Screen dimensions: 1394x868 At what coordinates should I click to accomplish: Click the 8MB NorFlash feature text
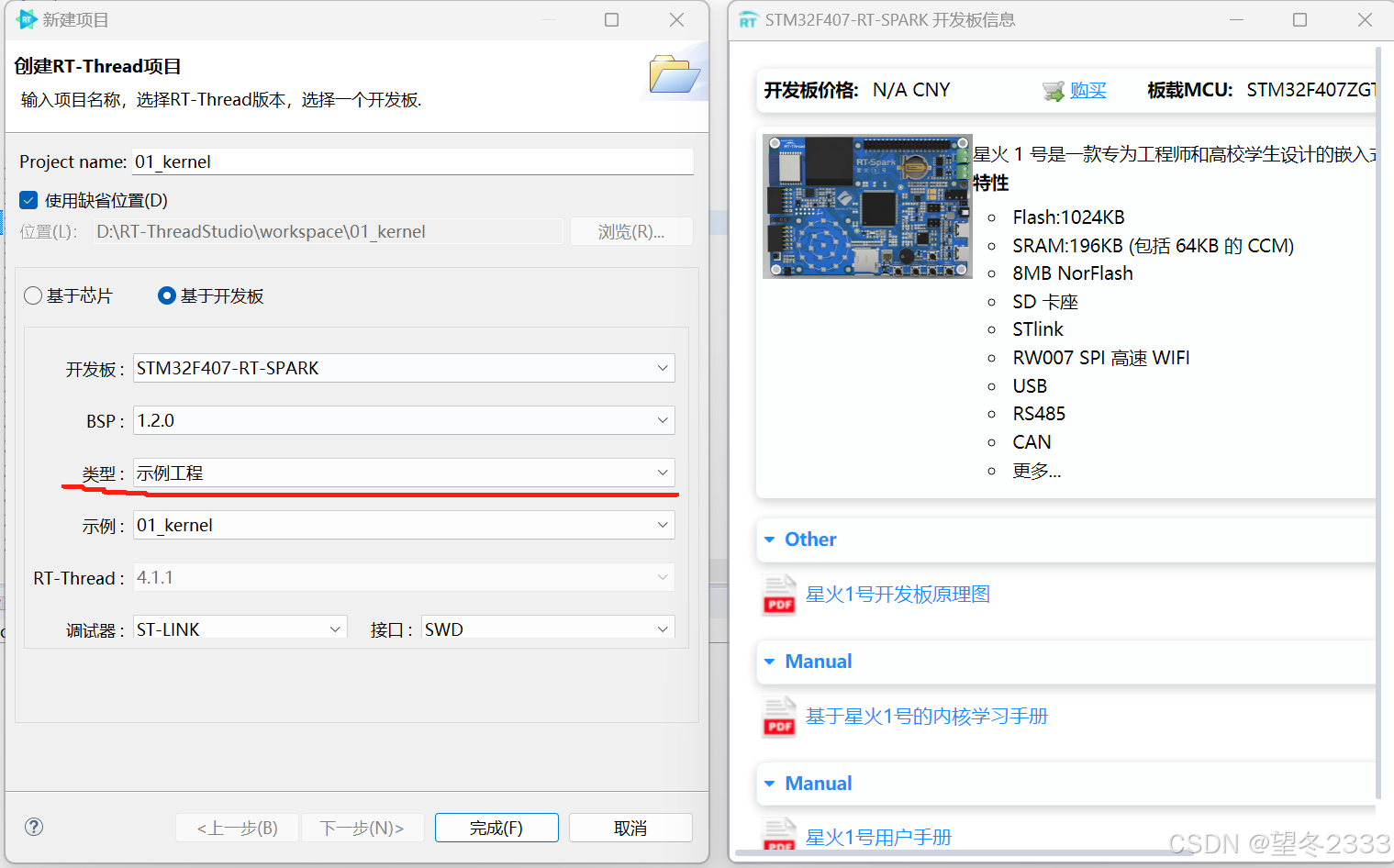click(1073, 273)
